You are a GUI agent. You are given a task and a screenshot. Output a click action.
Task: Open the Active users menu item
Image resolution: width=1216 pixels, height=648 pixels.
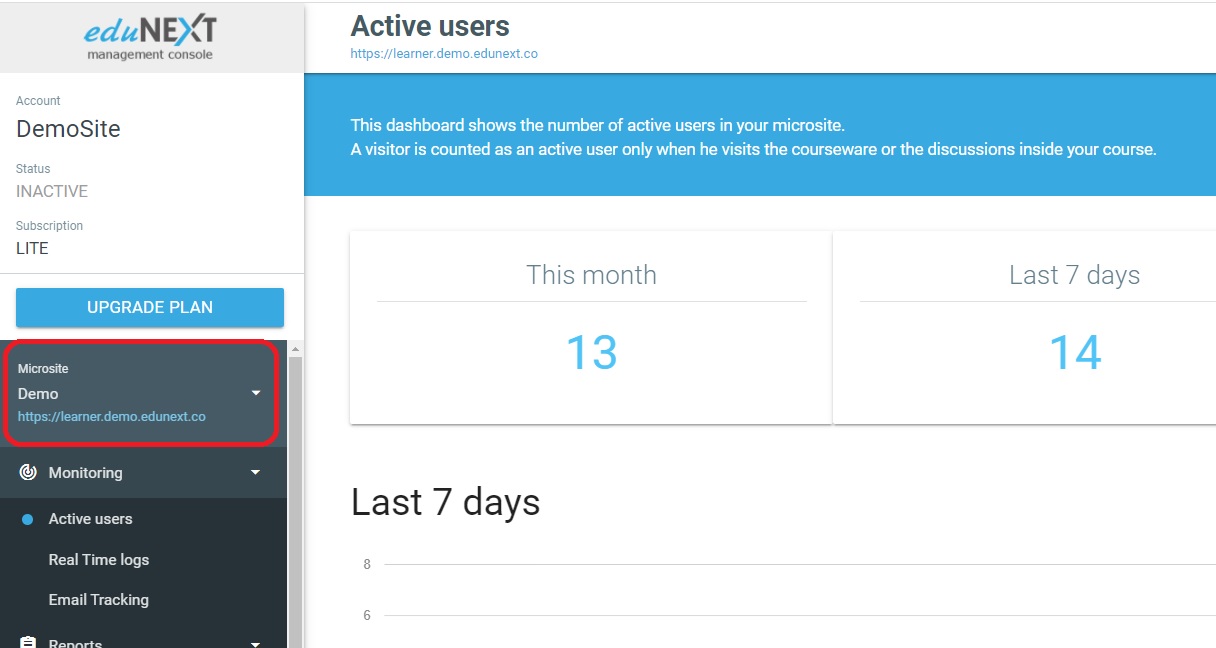(x=90, y=519)
